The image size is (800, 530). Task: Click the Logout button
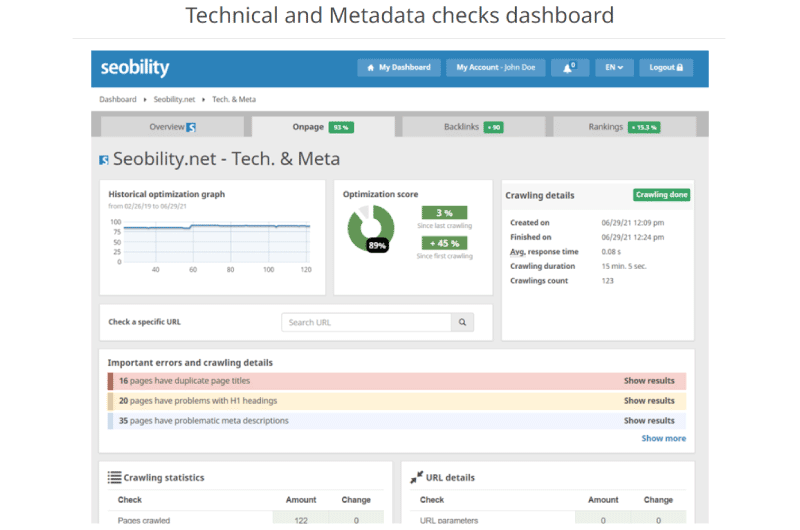[x=666, y=67]
